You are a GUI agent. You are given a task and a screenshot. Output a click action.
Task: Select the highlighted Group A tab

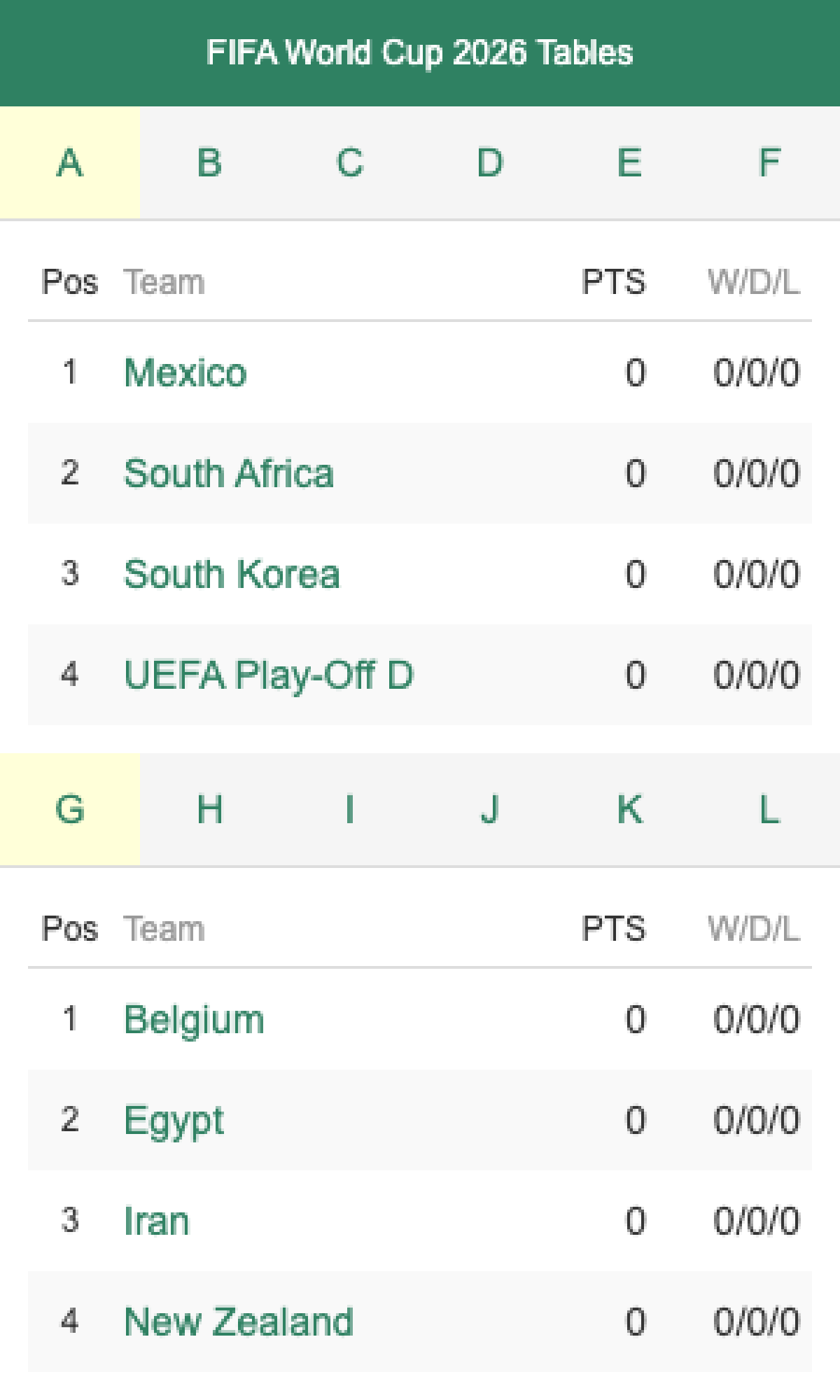[x=69, y=163]
